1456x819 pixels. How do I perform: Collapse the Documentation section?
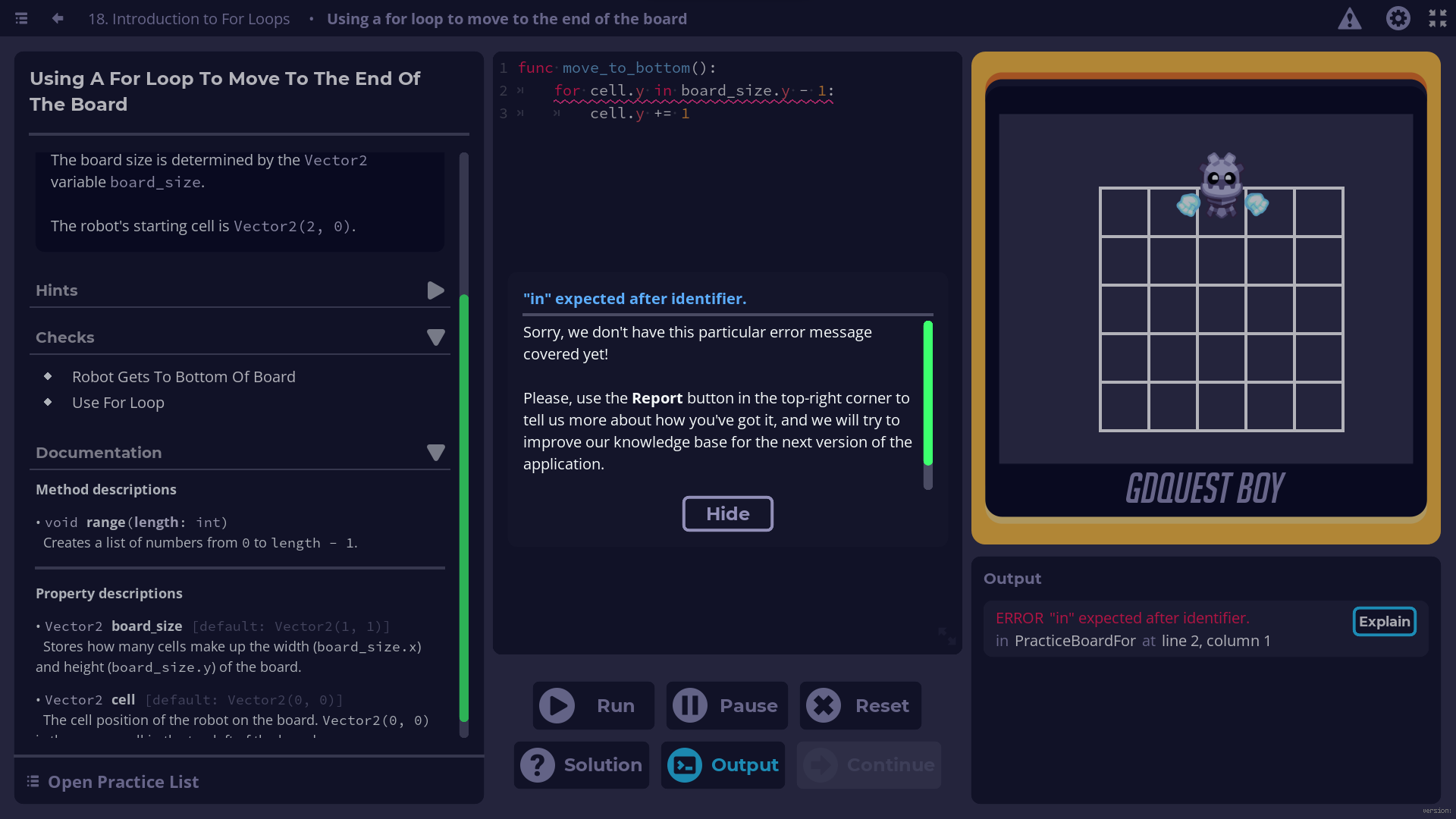click(x=436, y=453)
